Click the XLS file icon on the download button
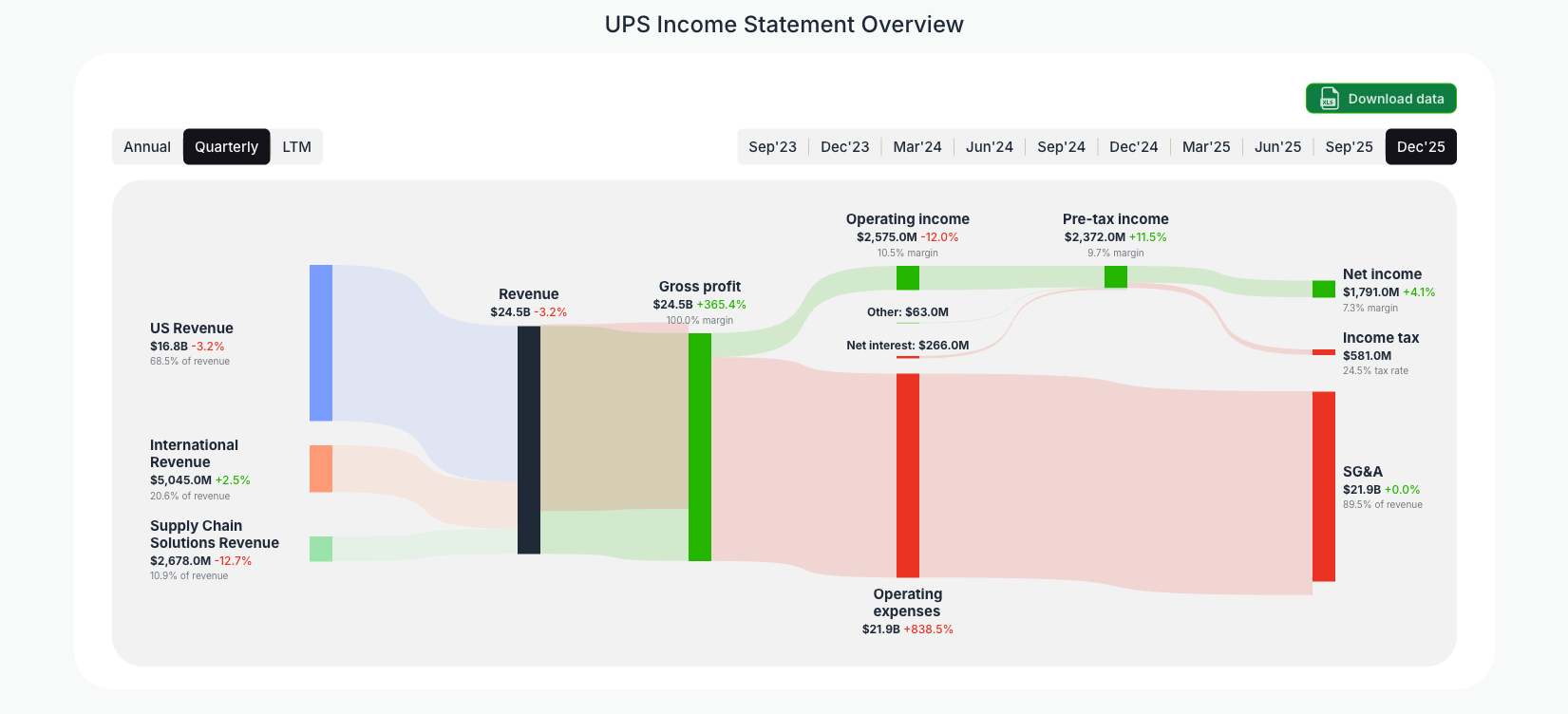 pos(1330,98)
